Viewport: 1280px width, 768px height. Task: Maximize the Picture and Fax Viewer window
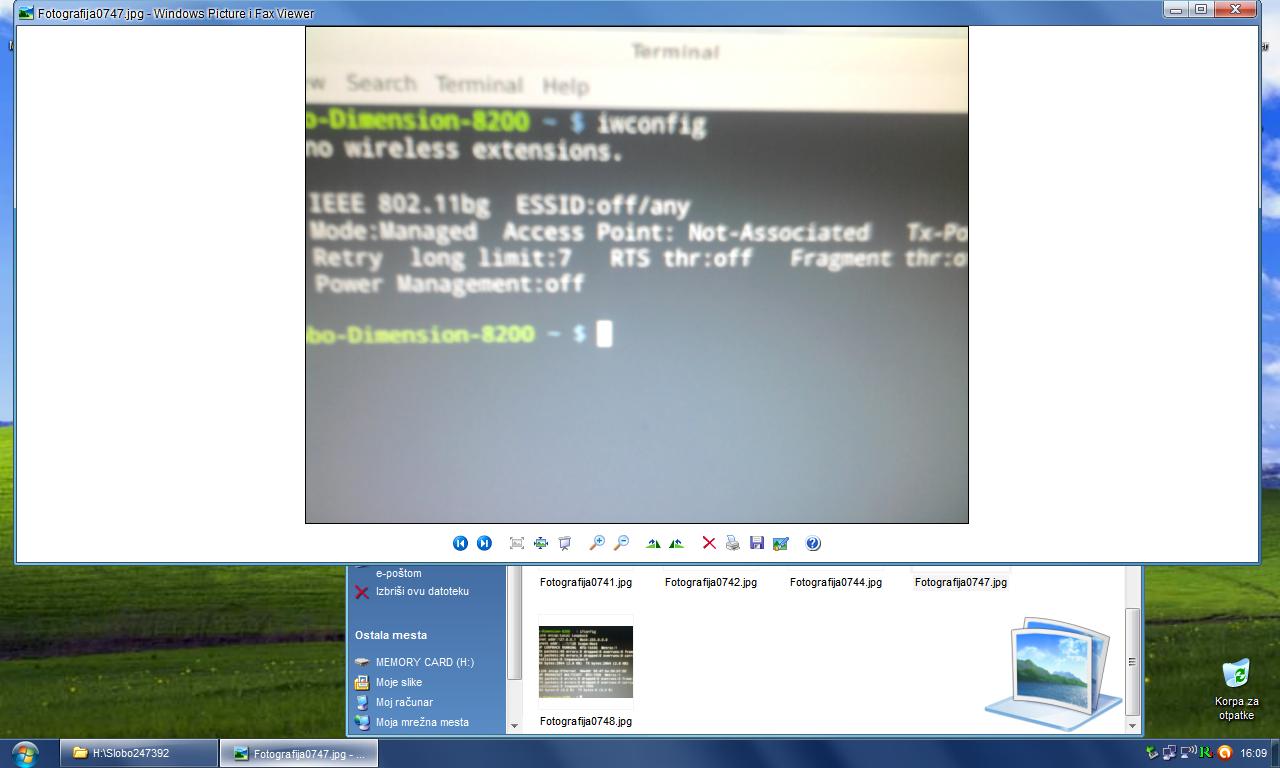click(x=1201, y=10)
